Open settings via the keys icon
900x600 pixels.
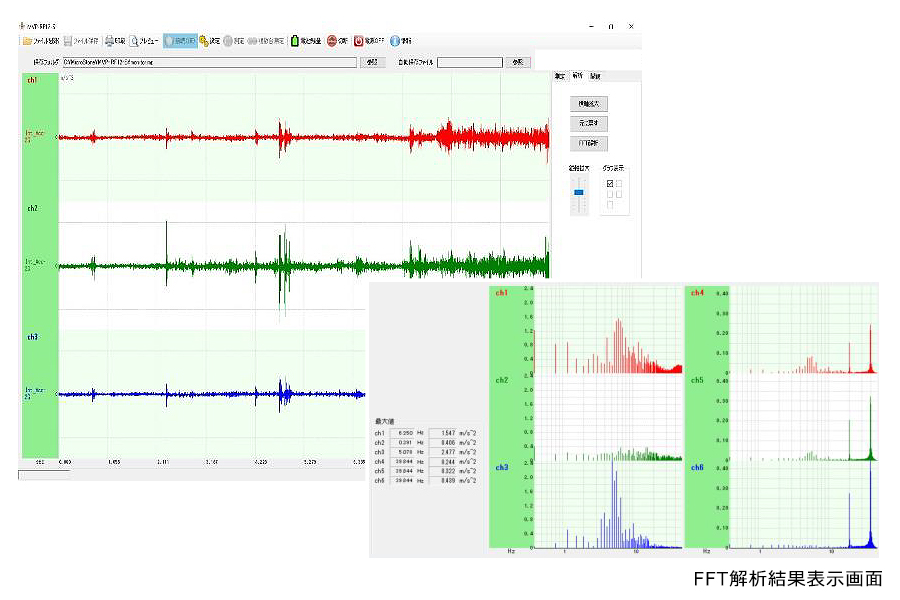[203, 41]
